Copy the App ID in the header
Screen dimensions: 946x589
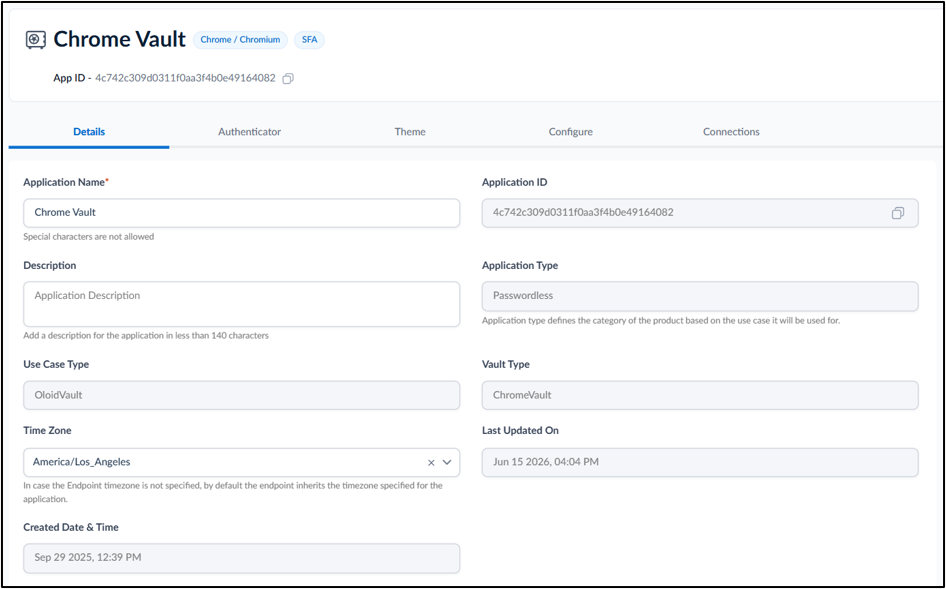[288, 78]
